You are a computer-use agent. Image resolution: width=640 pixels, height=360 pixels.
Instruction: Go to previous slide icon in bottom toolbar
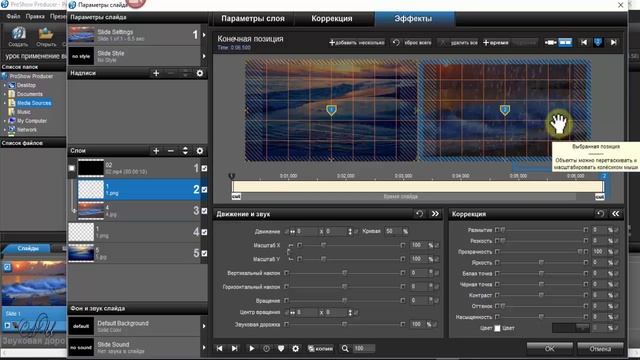point(220,348)
